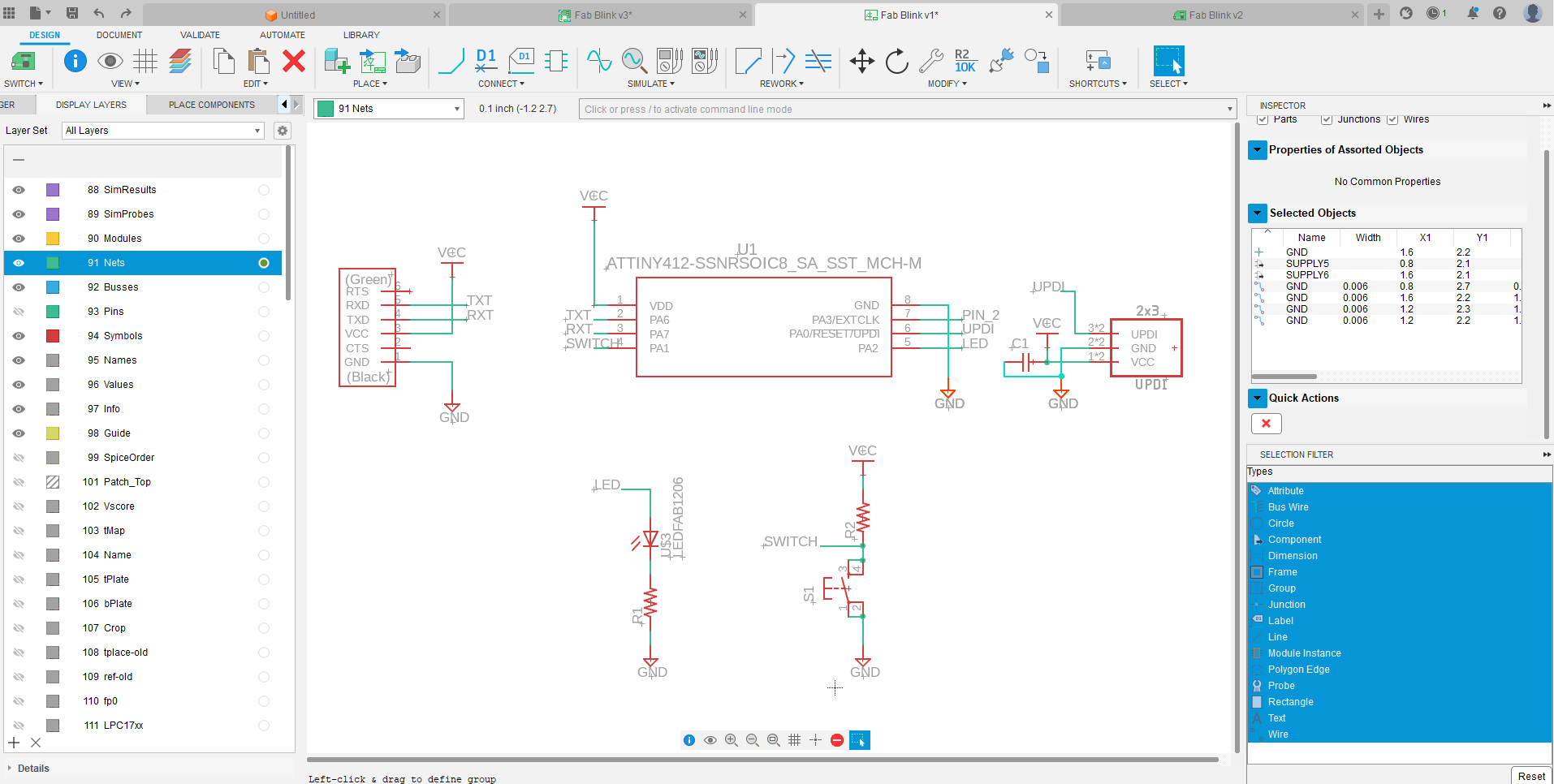
Task: Click the Select group tool in ribbon
Action: (x=1168, y=61)
